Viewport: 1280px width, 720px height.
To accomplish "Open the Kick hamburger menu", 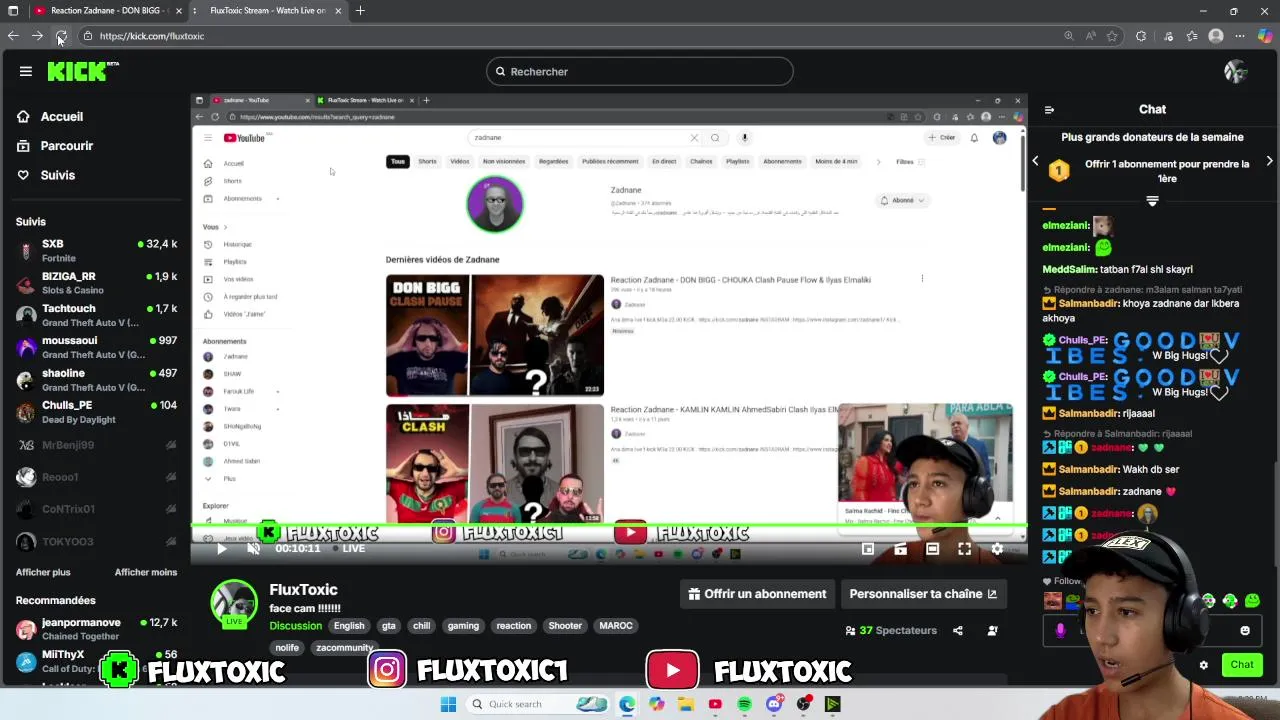I will pyautogui.click(x=26, y=71).
